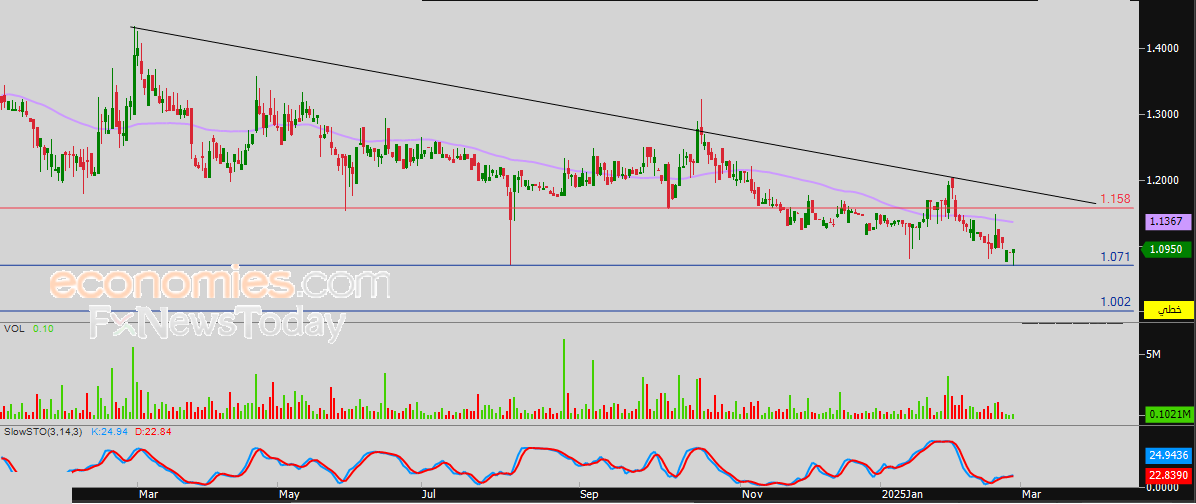1196x504 pixels.
Task: Click the 2025Jan label on time axis
Action: tap(902, 495)
